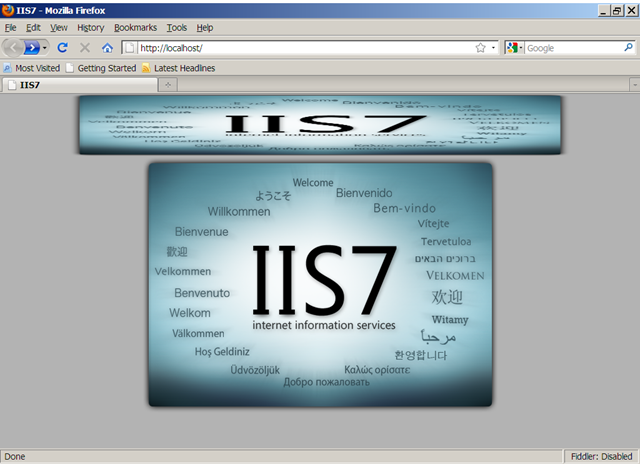Click the Fiddler: Disabled status bar panel
The image size is (640, 464).
tap(601, 456)
